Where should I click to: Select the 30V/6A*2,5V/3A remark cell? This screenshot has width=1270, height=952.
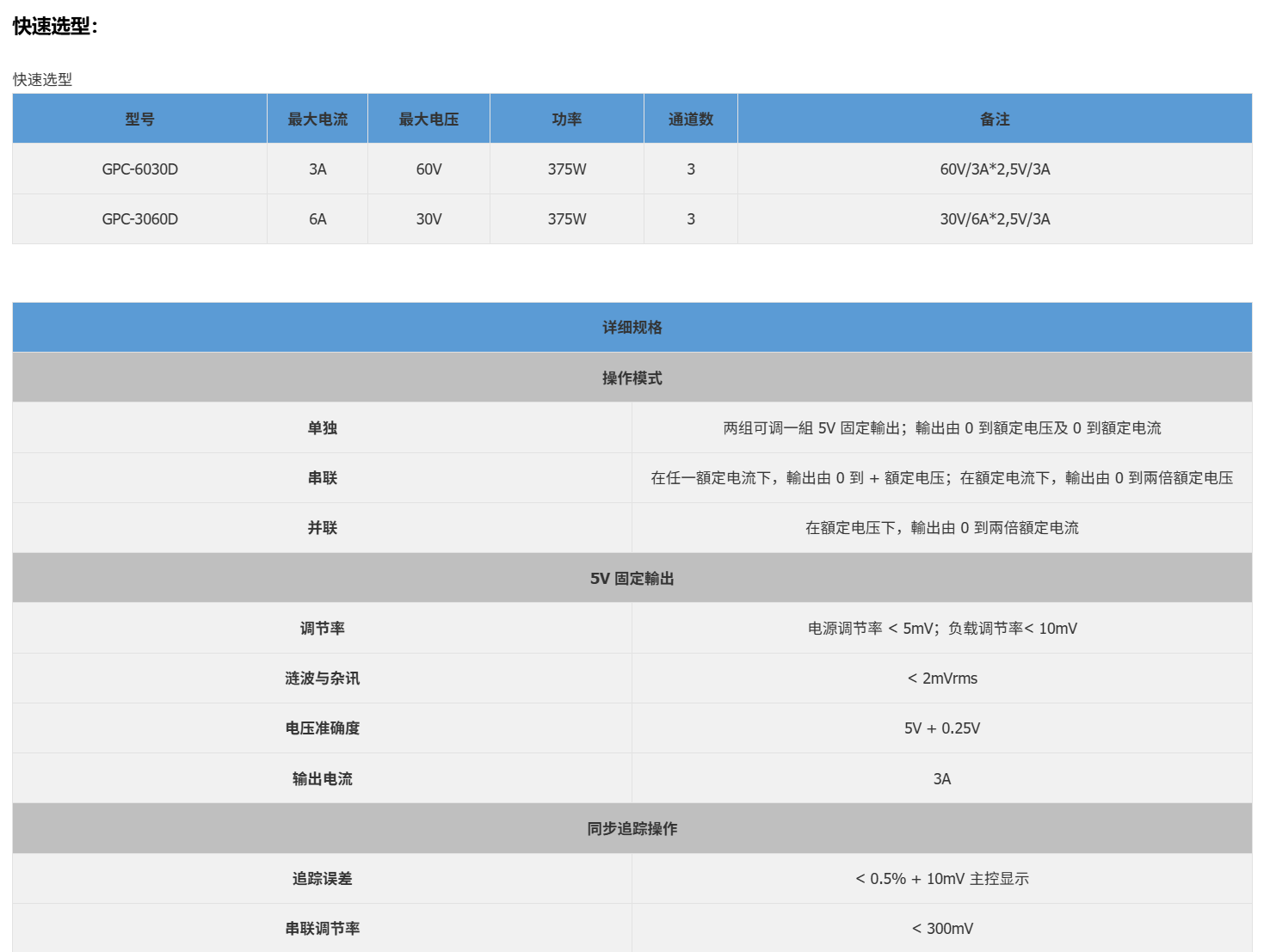click(995, 219)
